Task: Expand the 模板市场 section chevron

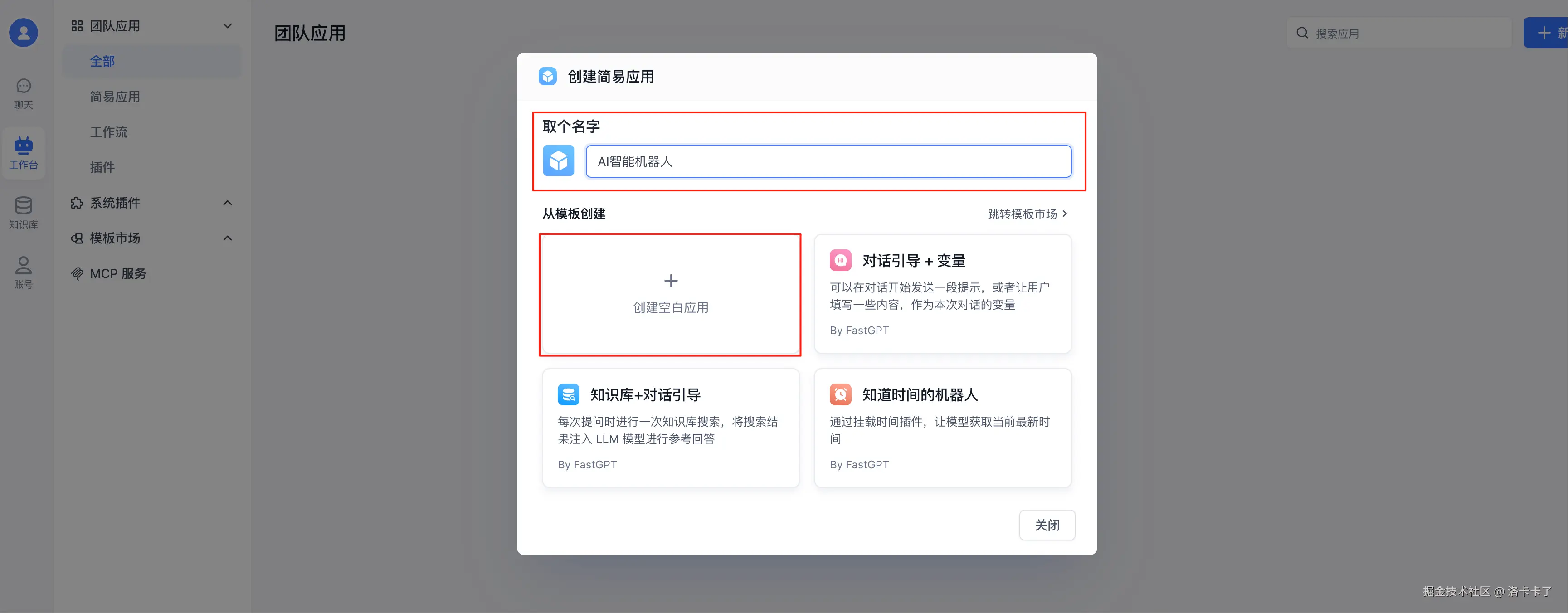Action: pyautogui.click(x=228, y=238)
